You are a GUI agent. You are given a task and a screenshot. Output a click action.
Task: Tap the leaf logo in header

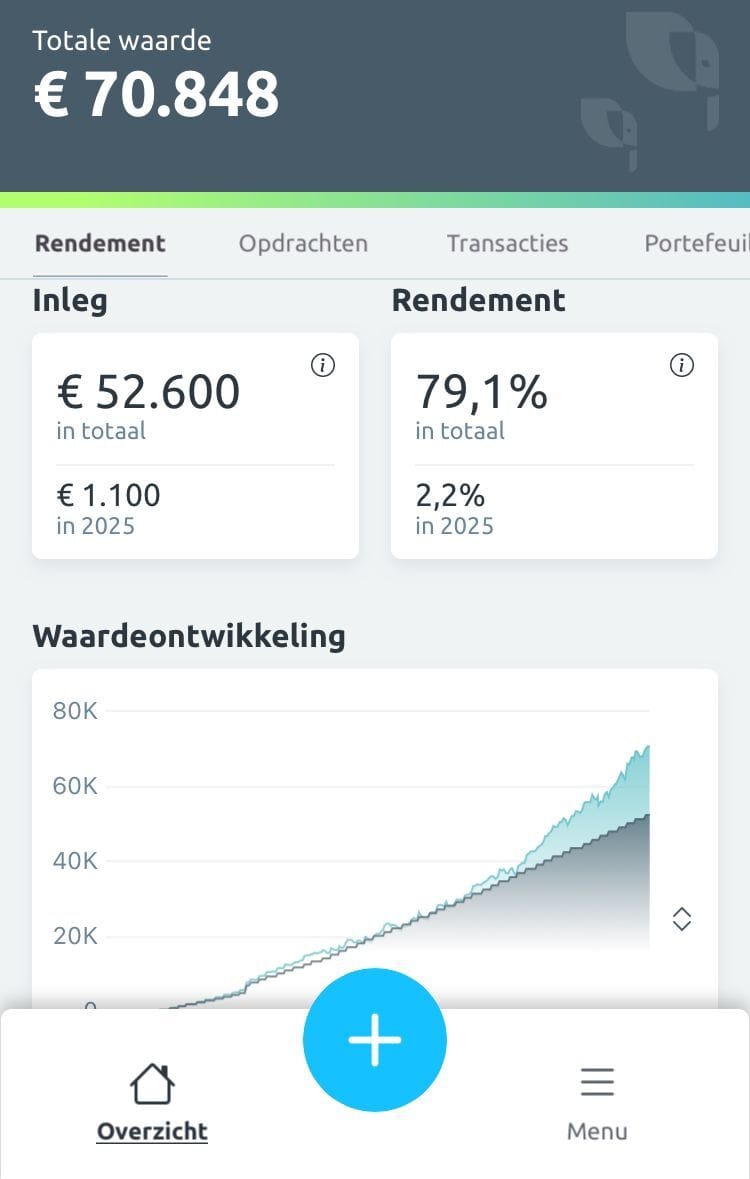tap(651, 83)
